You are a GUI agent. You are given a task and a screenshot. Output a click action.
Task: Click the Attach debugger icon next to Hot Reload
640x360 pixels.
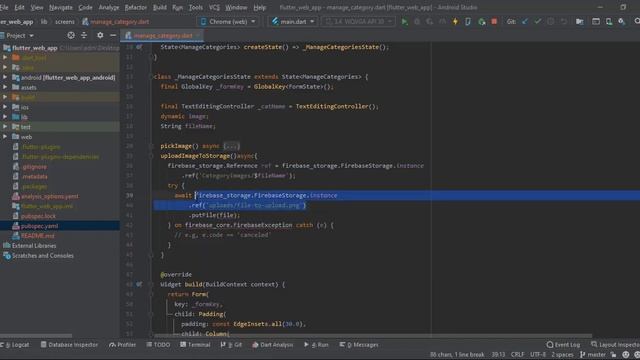(468, 22)
